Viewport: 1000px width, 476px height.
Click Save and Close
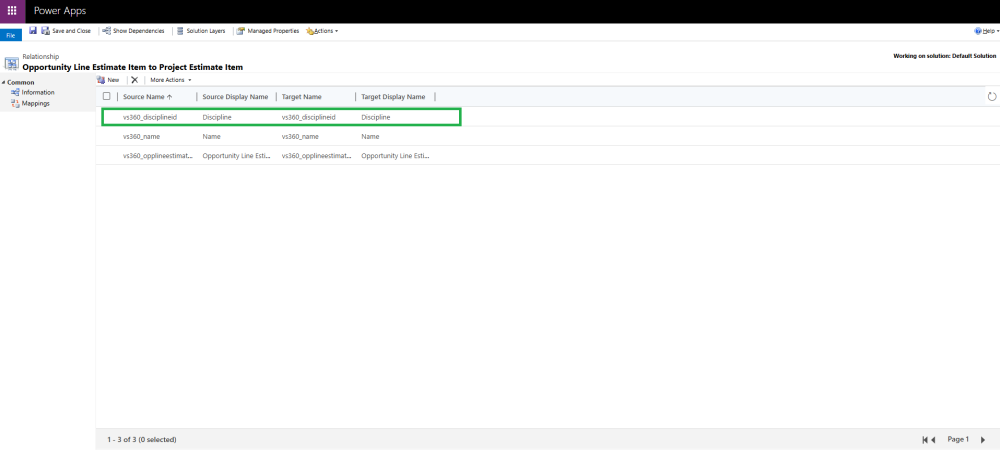click(x=66, y=31)
